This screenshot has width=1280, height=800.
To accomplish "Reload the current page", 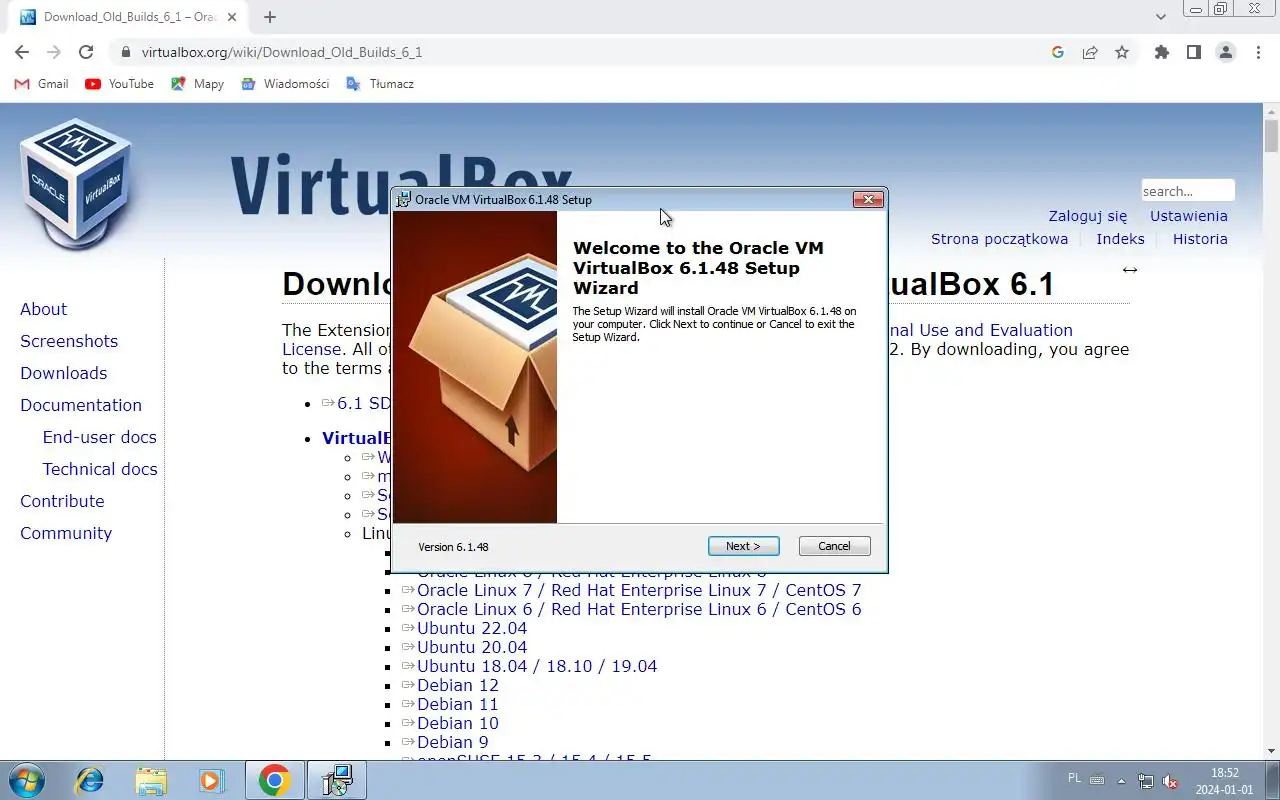I will 86,52.
